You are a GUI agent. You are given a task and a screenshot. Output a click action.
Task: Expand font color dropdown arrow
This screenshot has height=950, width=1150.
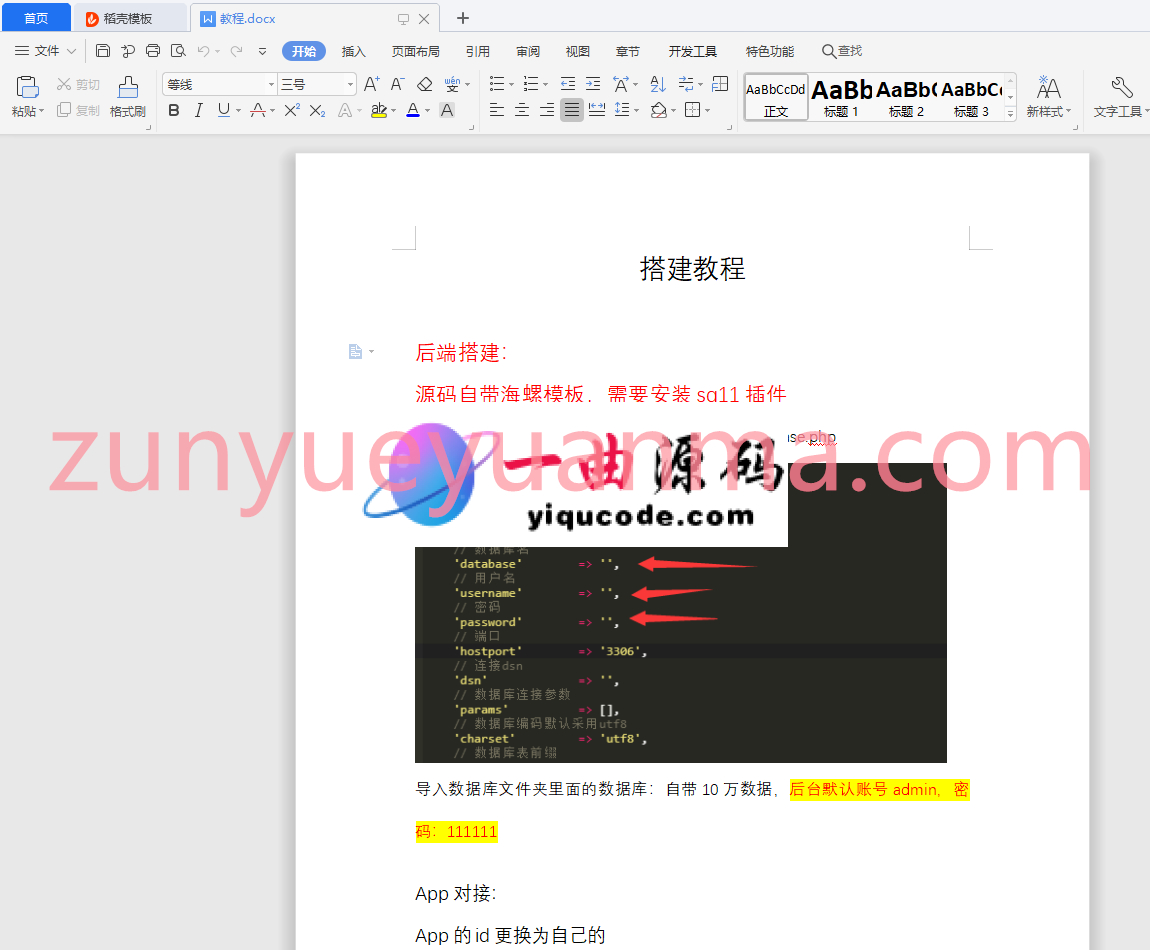click(x=428, y=111)
